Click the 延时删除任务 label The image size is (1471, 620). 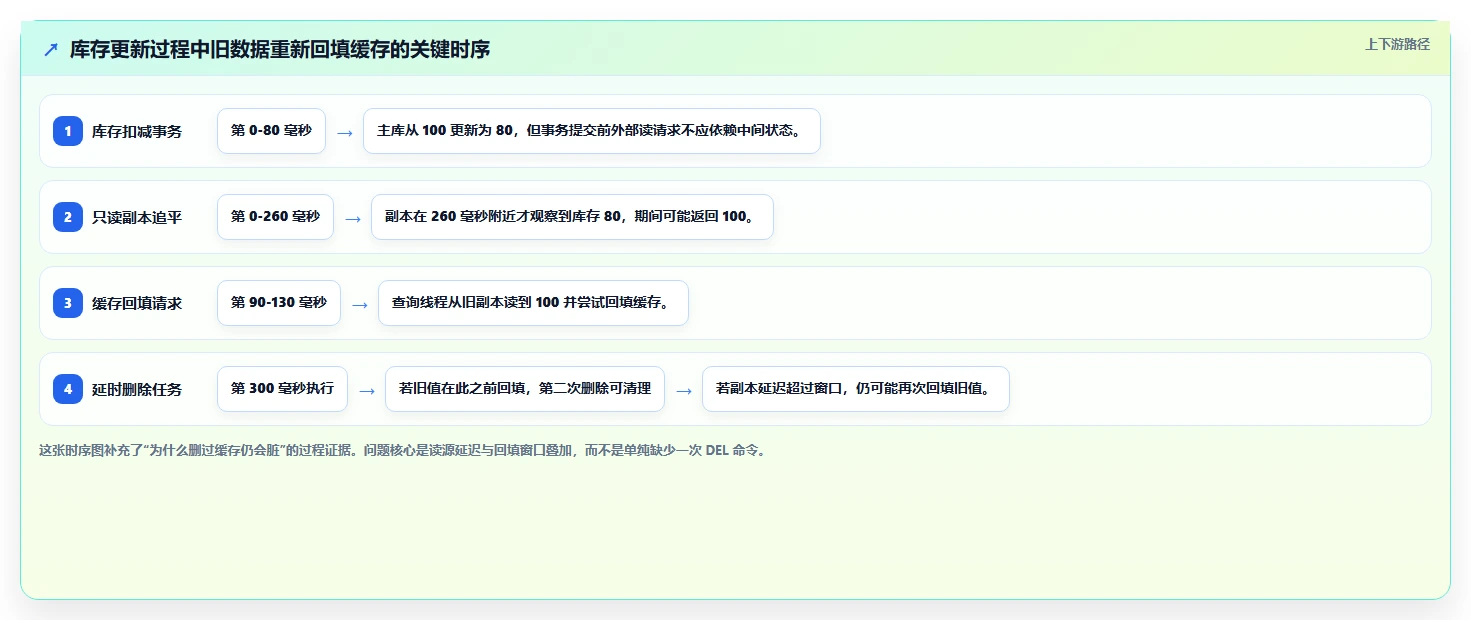(x=137, y=389)
